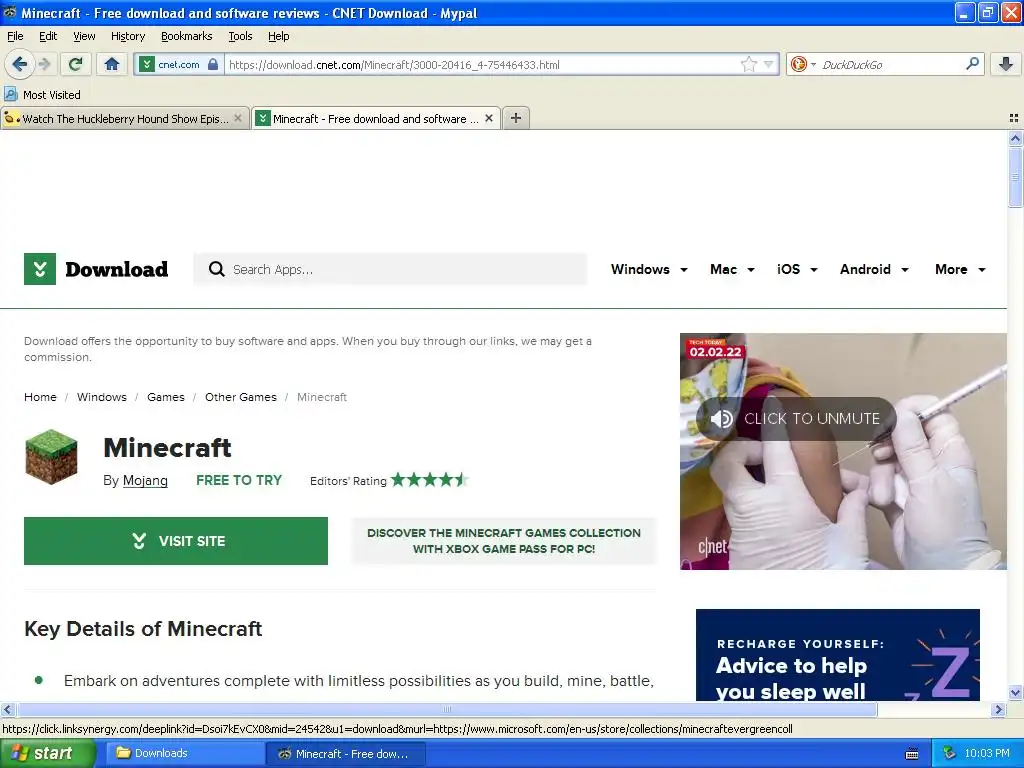The image size is (1024, 768).
Task: Select the Minecraft taskbar button
Action: pyautogui.click(x=346, y=754)
